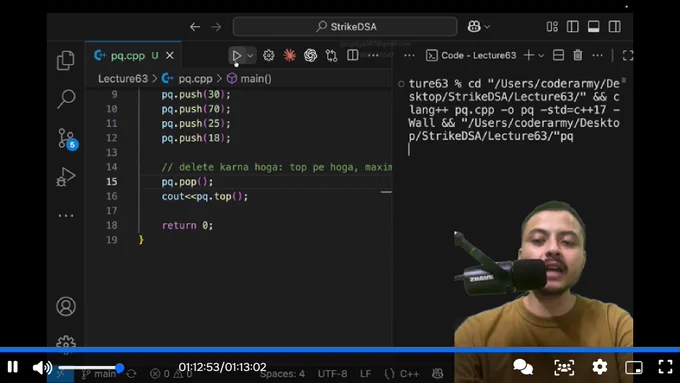
Task: Select the pq.cpp editor tab
Action: (133, 56)
